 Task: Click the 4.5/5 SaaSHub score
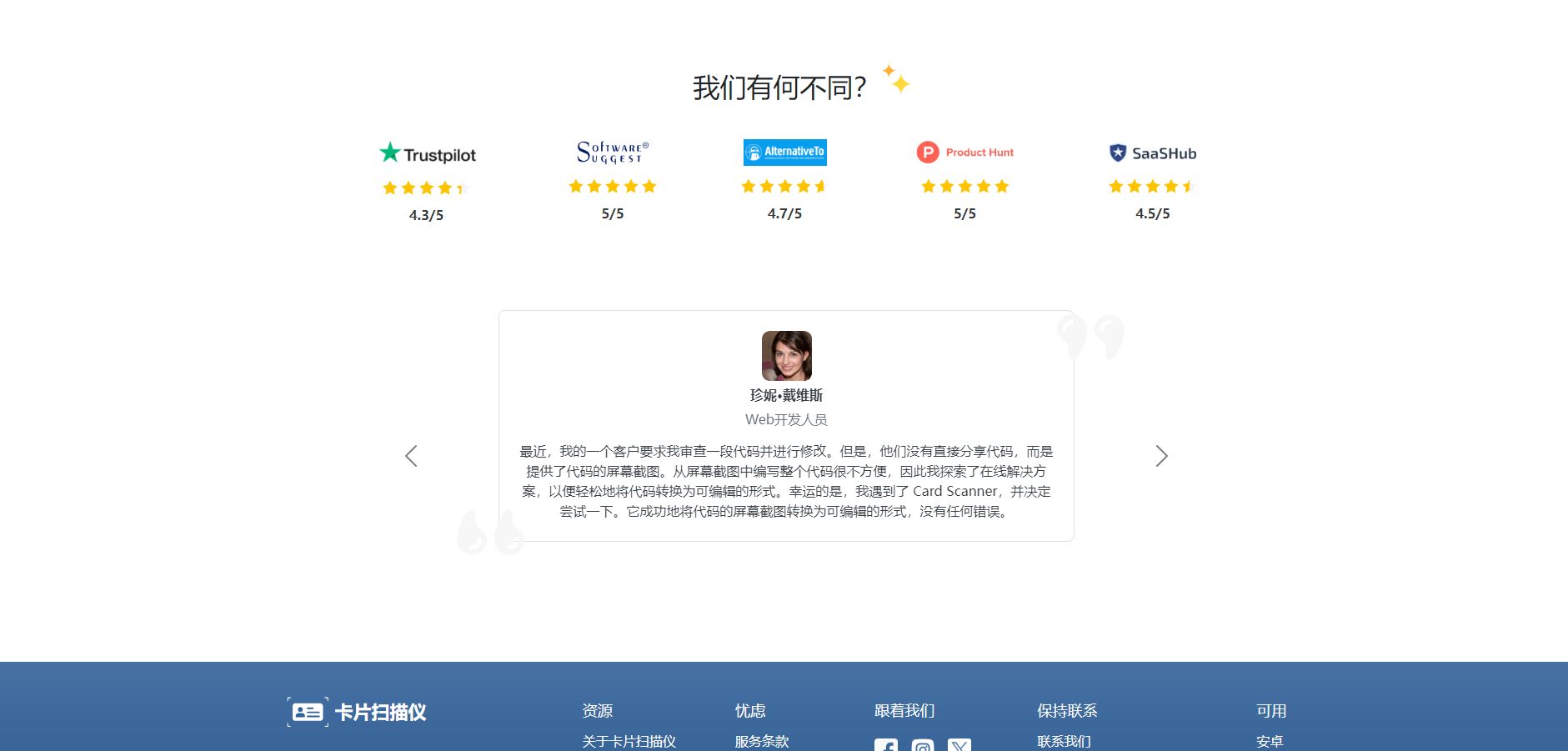(1153, 213)
